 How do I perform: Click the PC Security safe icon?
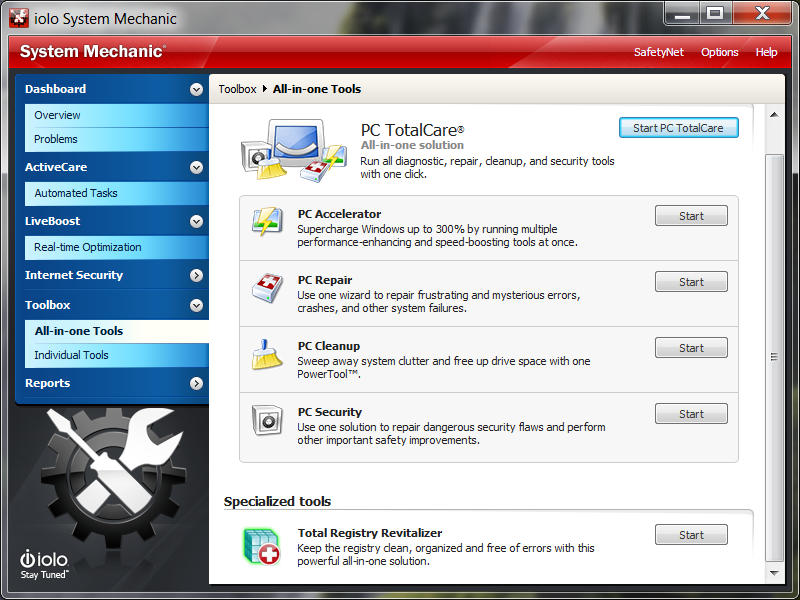tap(267, 421)
